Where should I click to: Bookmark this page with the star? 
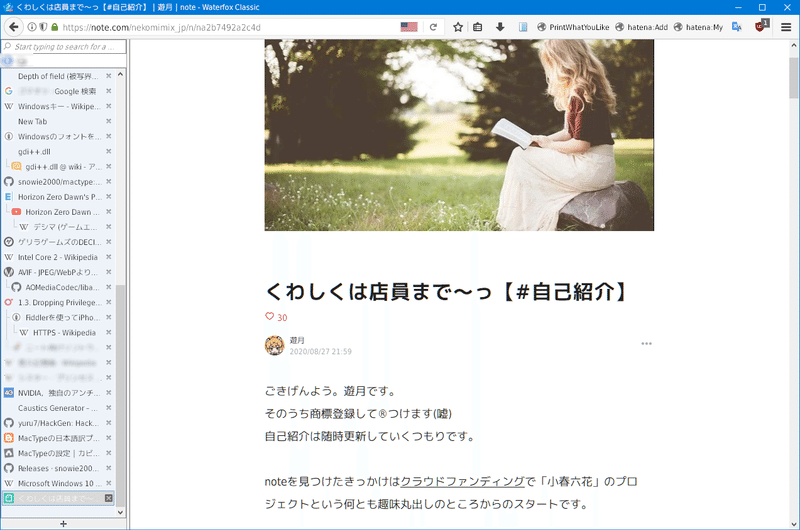pyautogui.click(x=458, y=27)
